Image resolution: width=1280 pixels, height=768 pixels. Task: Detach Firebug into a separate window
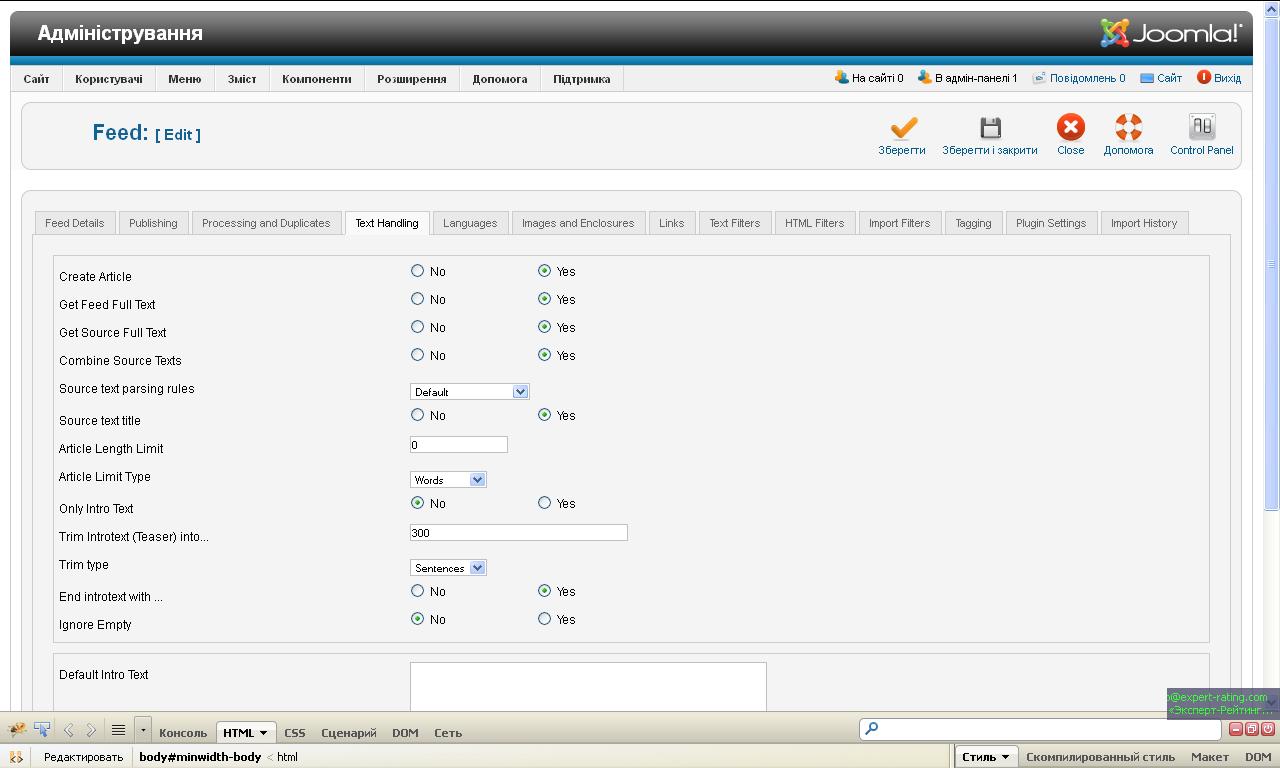[1252, 729]
